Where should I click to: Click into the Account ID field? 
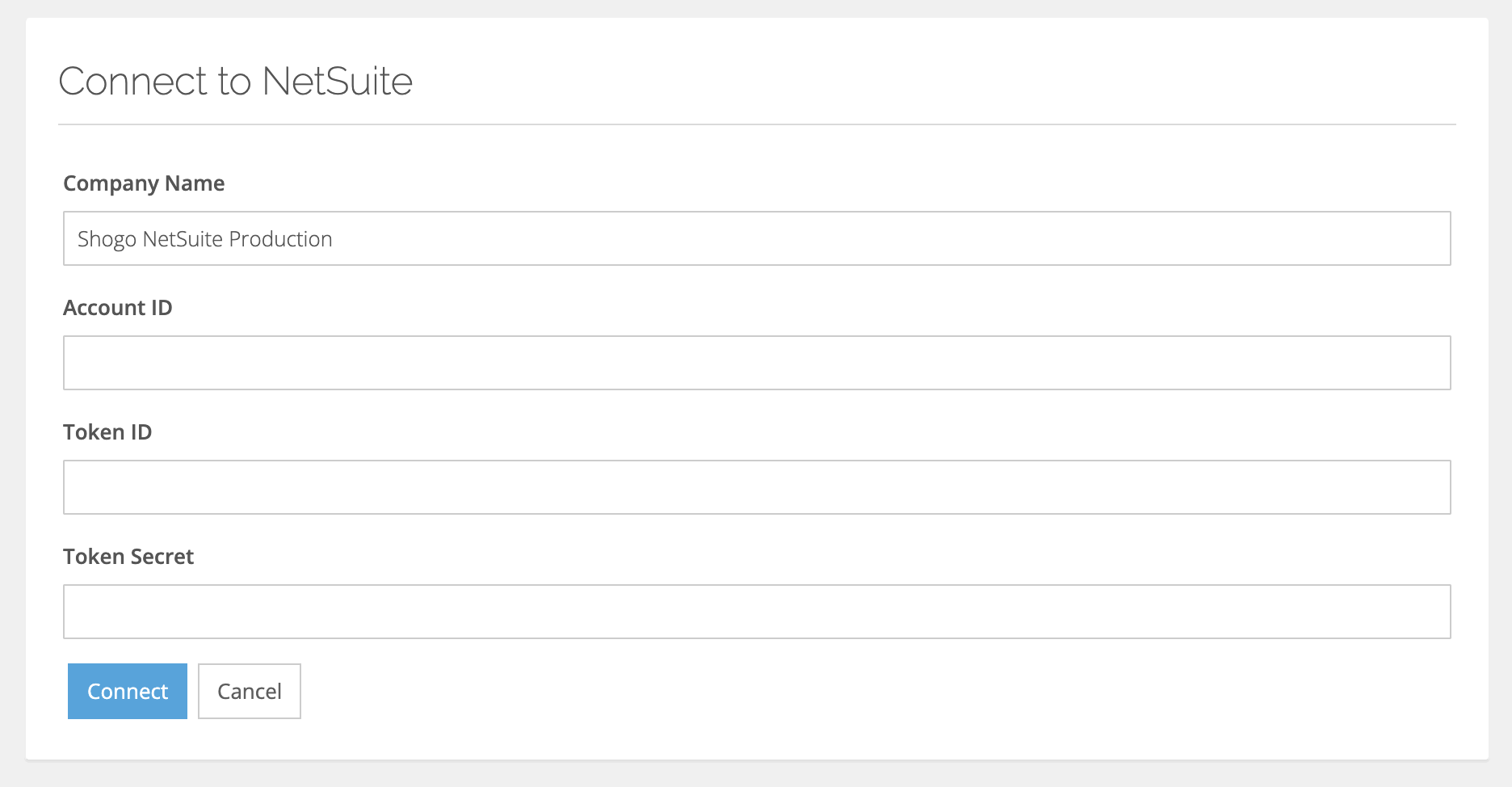[757, 363]
